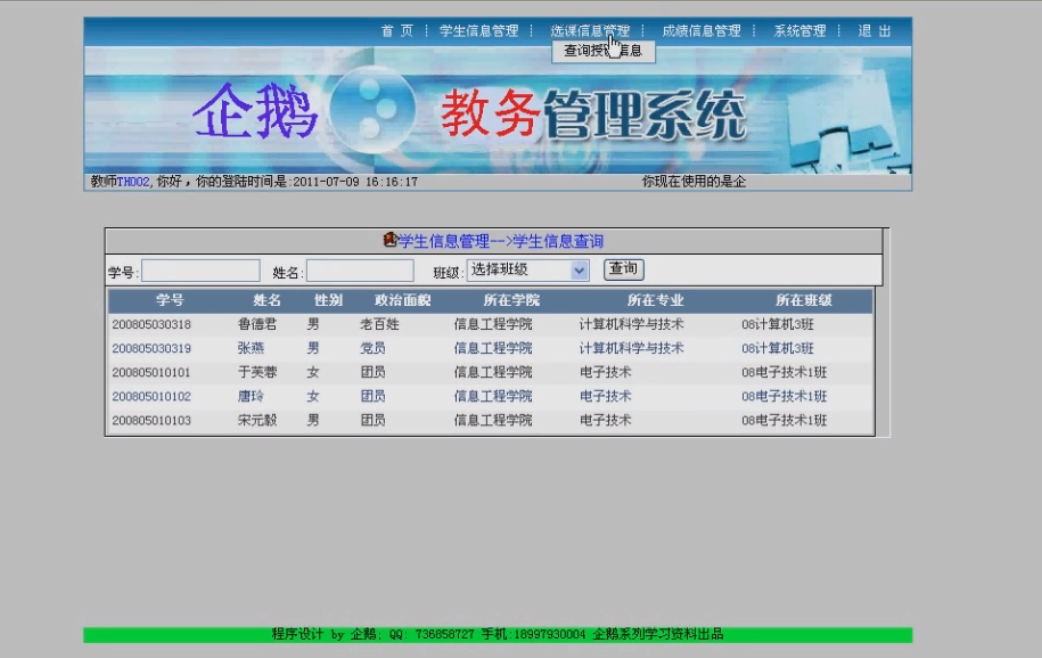
Task: Click 计算机科学与技术 in 鲁德君's row
Action: click(x=631, y=324)
